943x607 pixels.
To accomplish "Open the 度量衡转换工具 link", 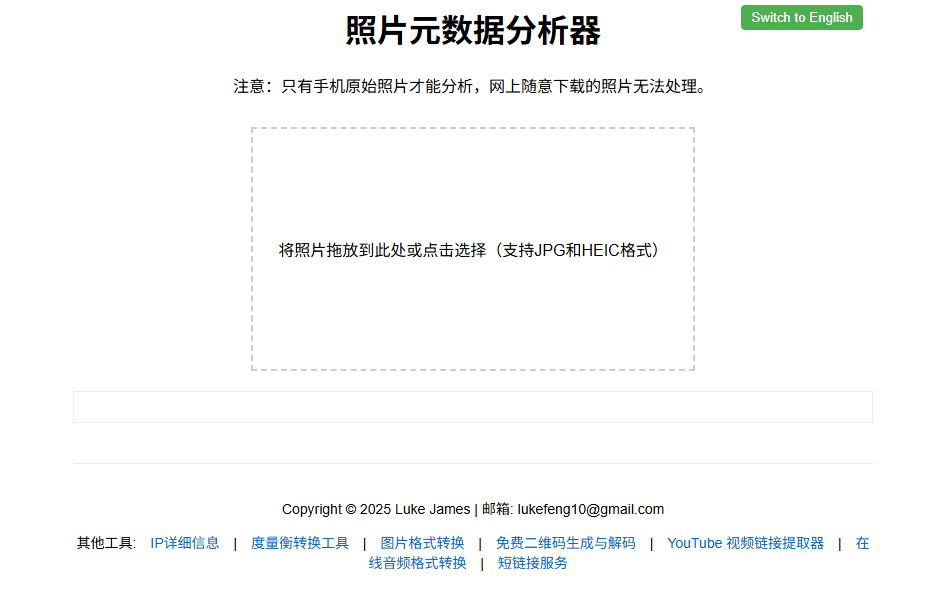I will click(299, 543).
